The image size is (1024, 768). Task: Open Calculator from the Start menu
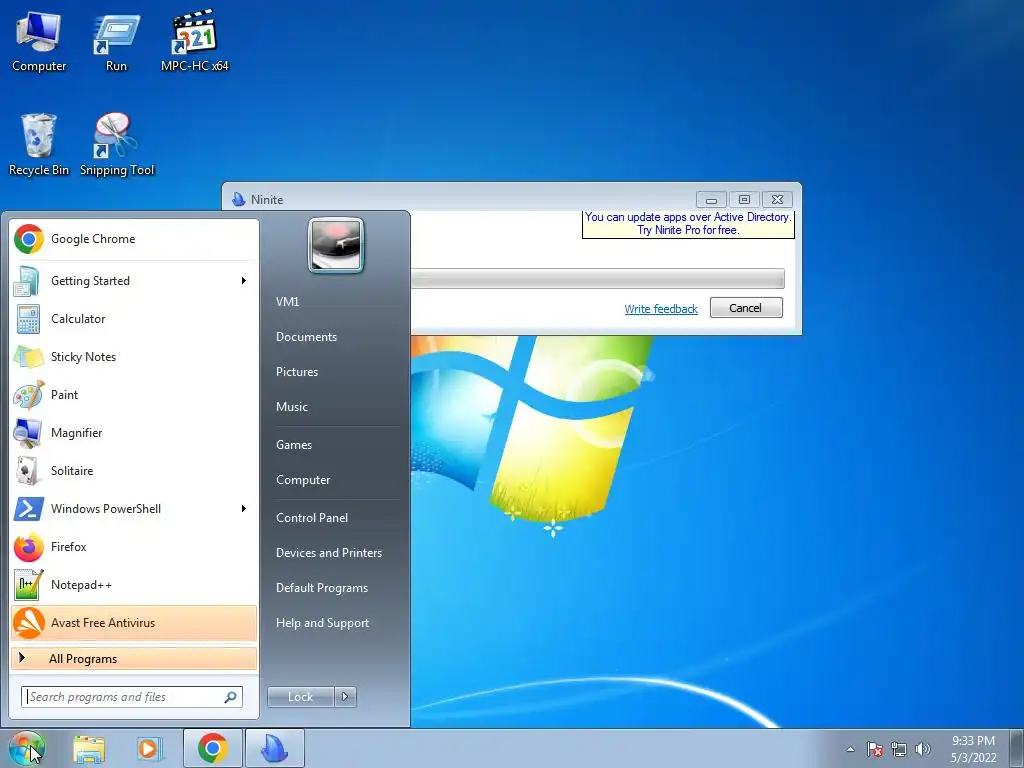tap(134, 319)
